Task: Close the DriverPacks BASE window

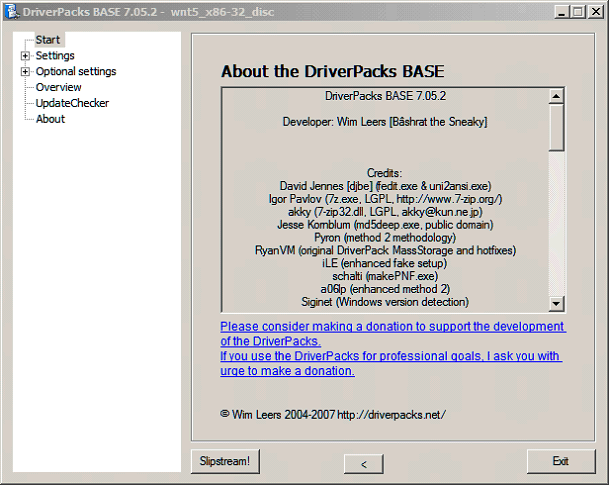Action: coord(595,11)
